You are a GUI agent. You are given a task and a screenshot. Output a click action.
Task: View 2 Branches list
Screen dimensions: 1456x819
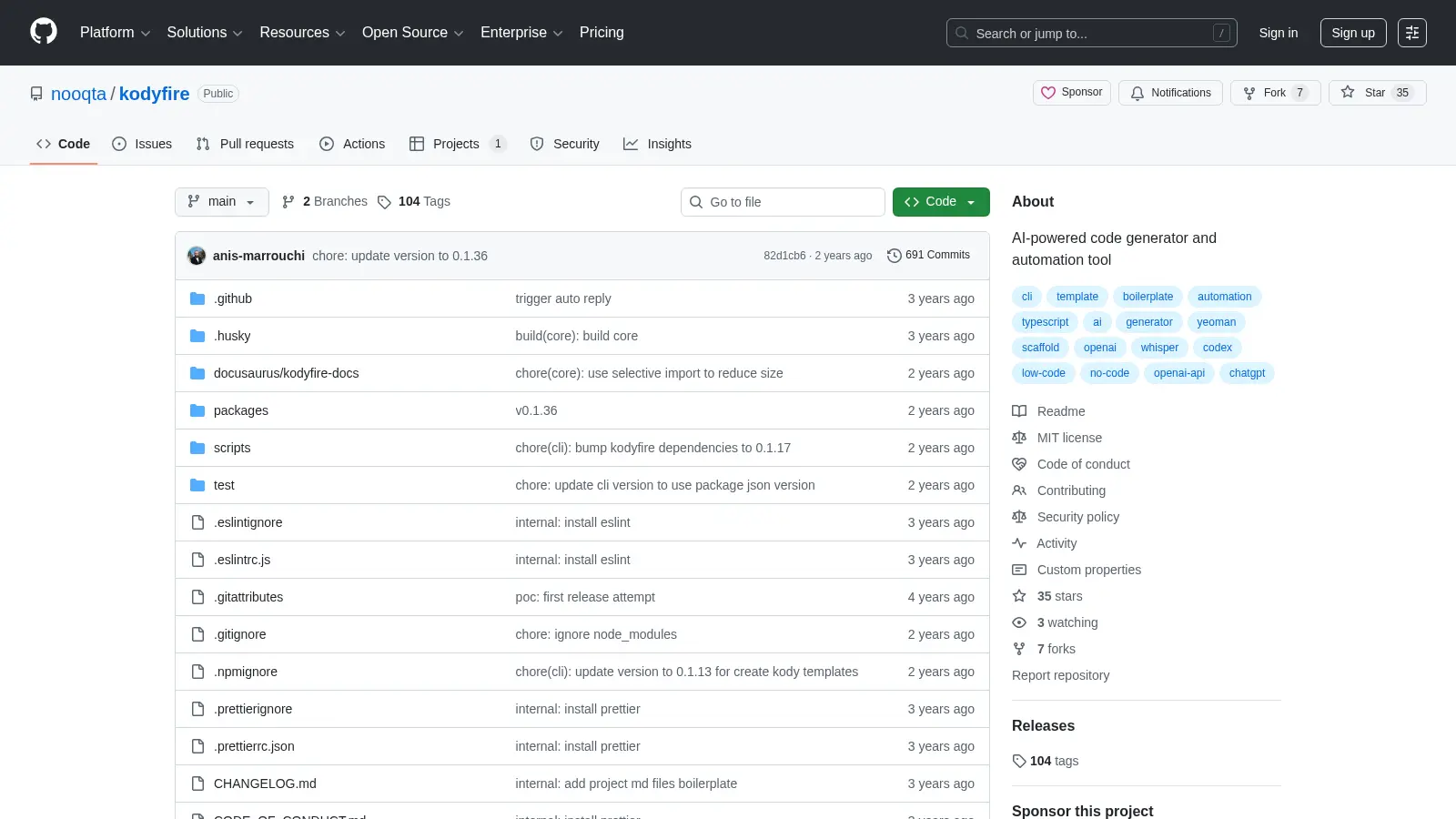(x=325, y=202)
